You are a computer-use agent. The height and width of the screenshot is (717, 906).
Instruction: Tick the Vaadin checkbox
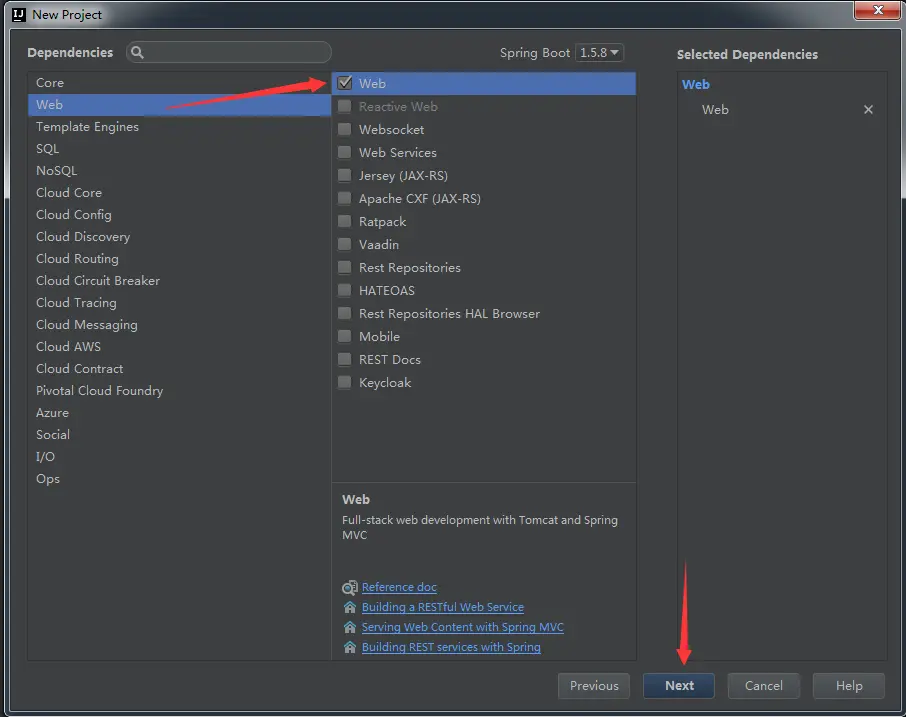pyautogui.click(x=344, y=244)
